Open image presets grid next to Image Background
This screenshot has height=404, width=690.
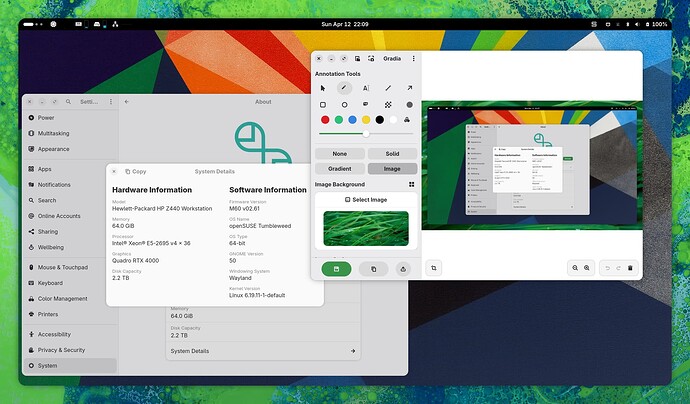click(x=411, y=184)
